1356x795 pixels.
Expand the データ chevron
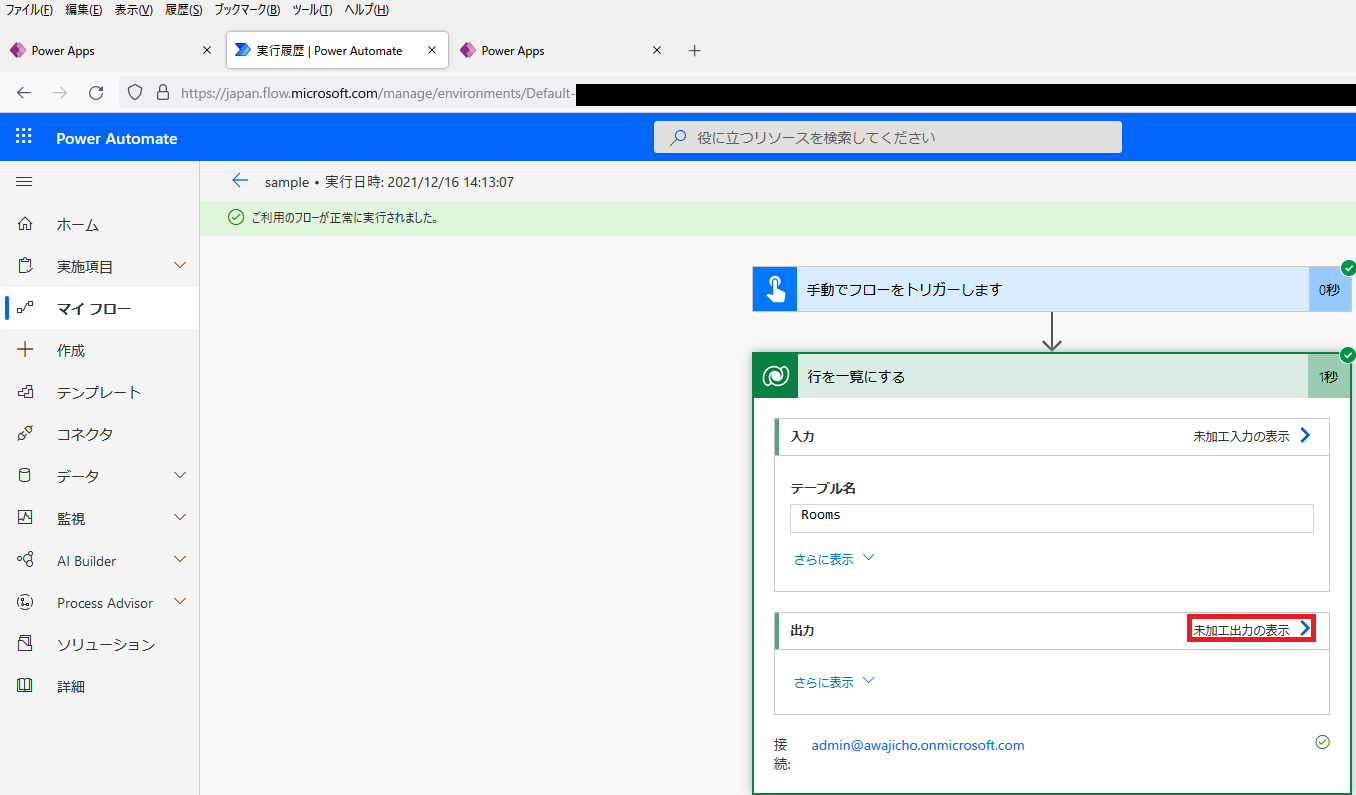180,475
